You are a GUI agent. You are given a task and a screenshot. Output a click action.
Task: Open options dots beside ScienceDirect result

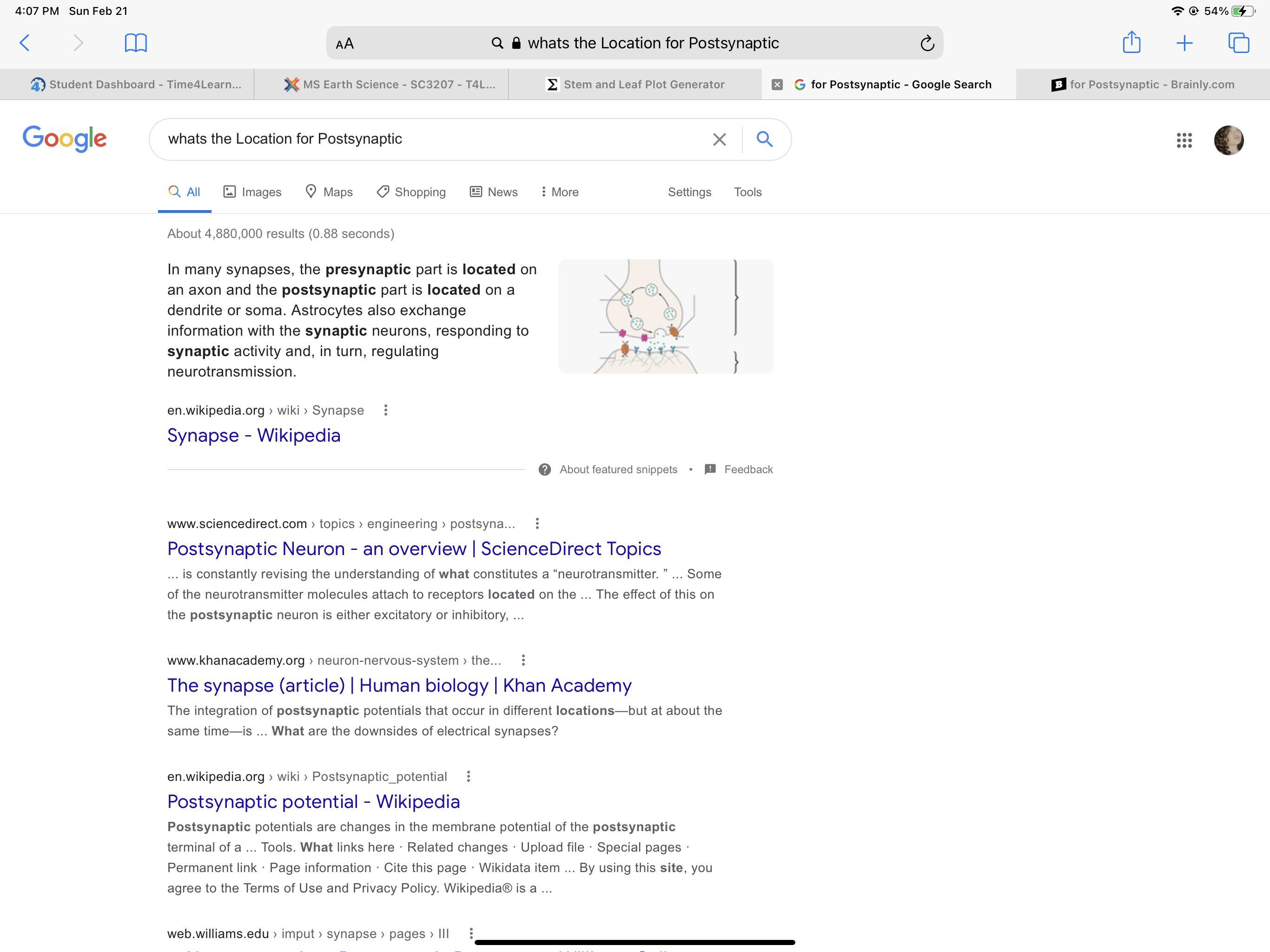click(x=537, y=524)
